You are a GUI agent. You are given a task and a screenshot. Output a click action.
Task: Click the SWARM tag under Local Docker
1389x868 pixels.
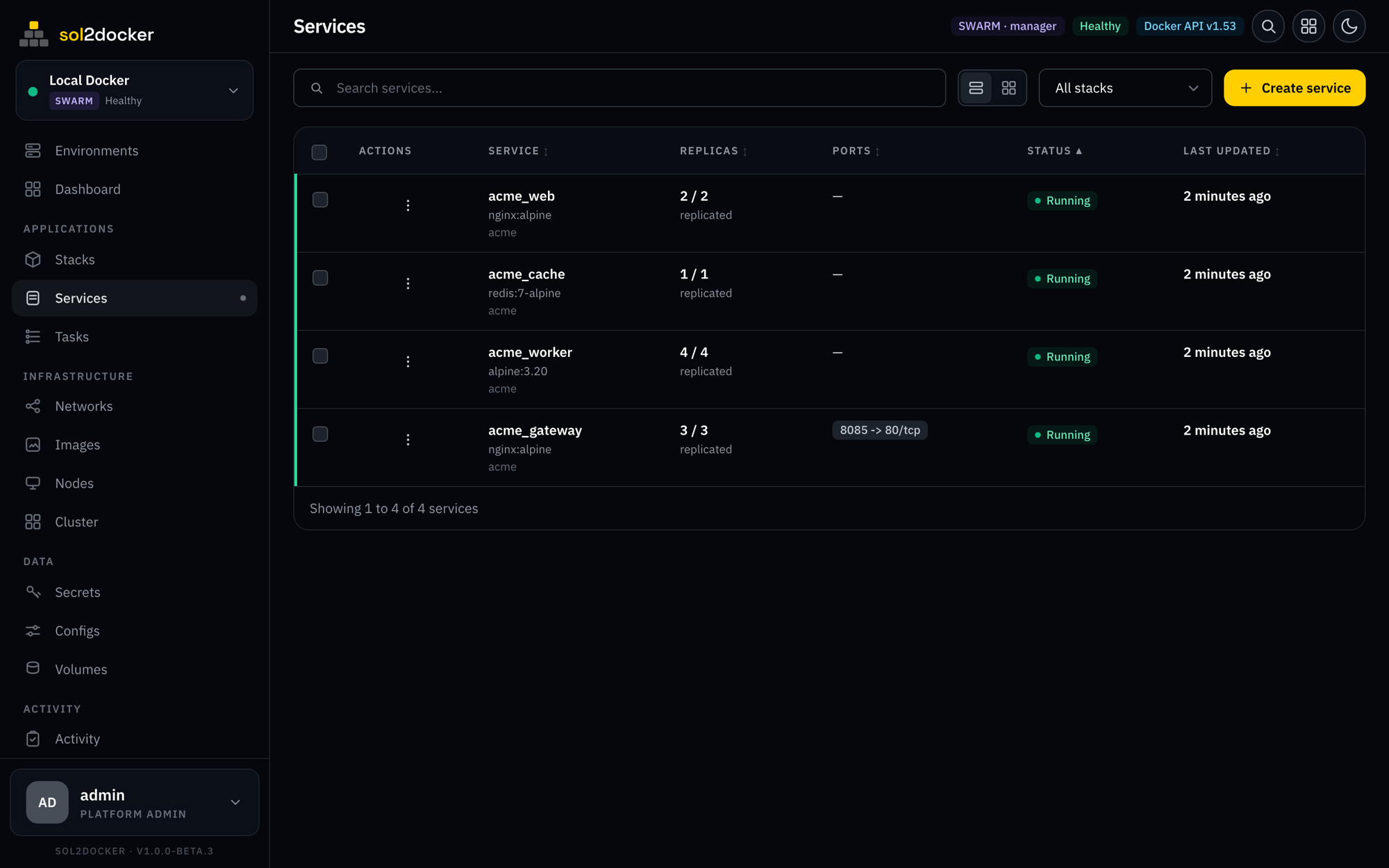(74, 101)
